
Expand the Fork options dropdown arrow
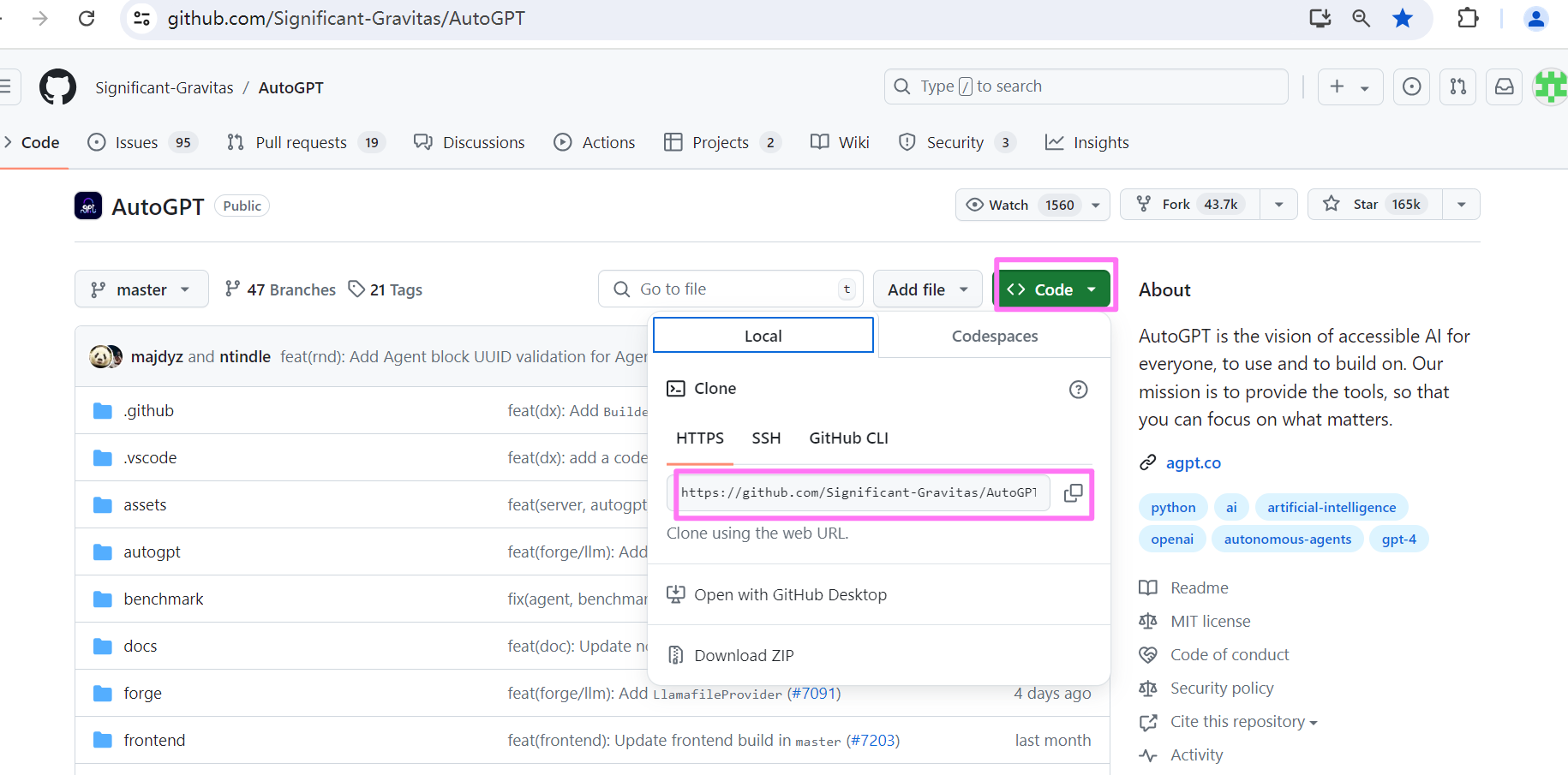(1278, 205)
